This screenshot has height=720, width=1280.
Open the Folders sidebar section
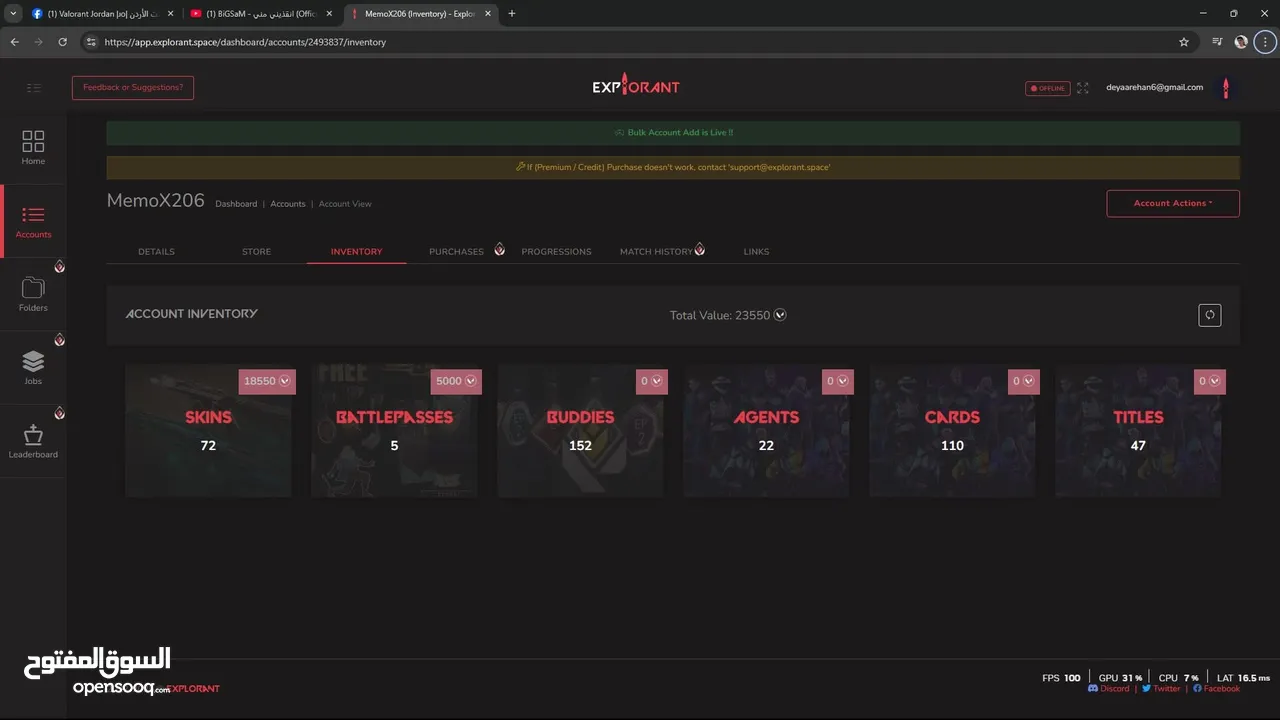pyautogui.click(x=33, y=294)
